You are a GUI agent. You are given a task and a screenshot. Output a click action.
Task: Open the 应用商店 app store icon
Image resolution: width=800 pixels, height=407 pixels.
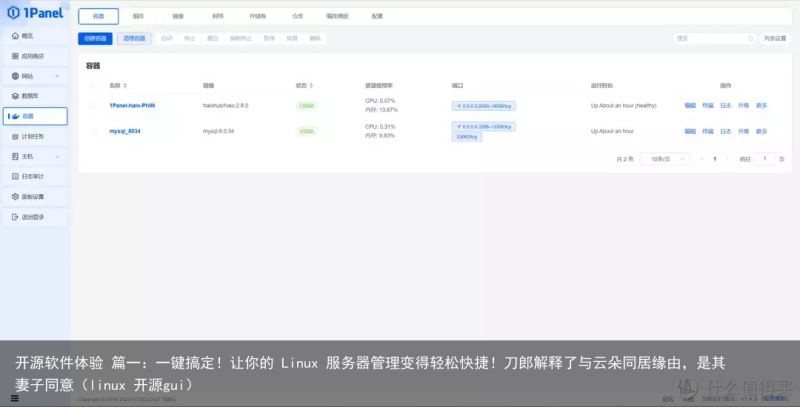(x=15, y=56)
